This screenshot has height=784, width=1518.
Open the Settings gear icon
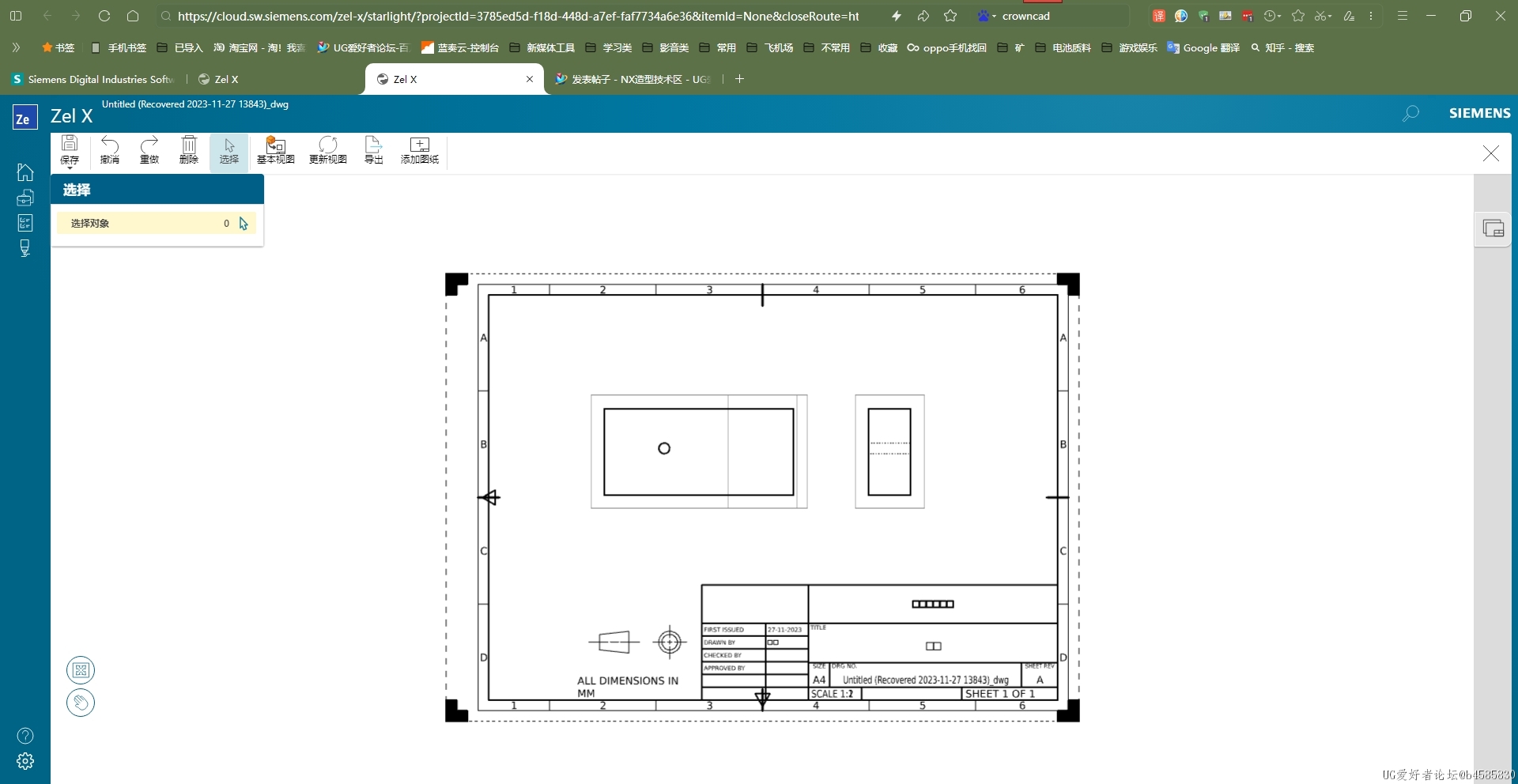(25, 761)
